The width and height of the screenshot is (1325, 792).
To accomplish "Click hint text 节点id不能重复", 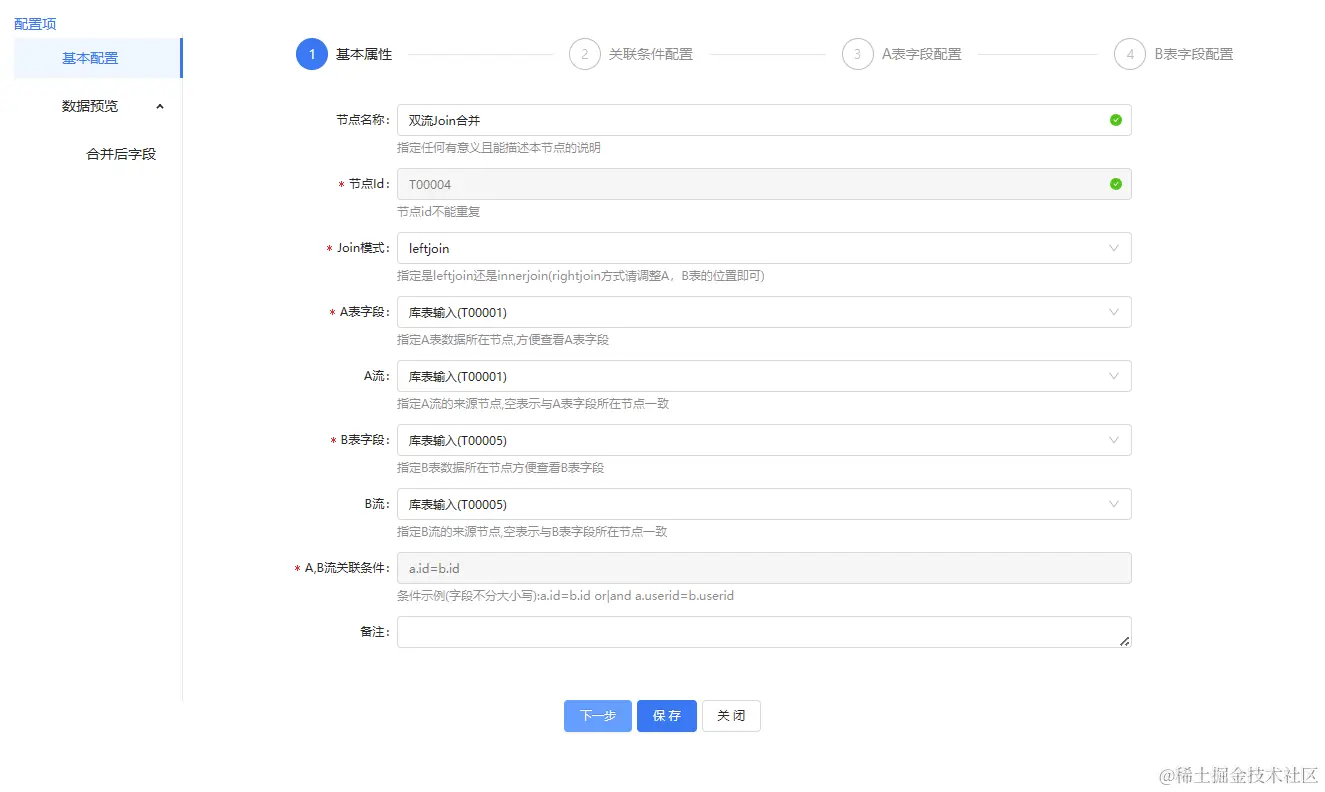I will point(439,212).
